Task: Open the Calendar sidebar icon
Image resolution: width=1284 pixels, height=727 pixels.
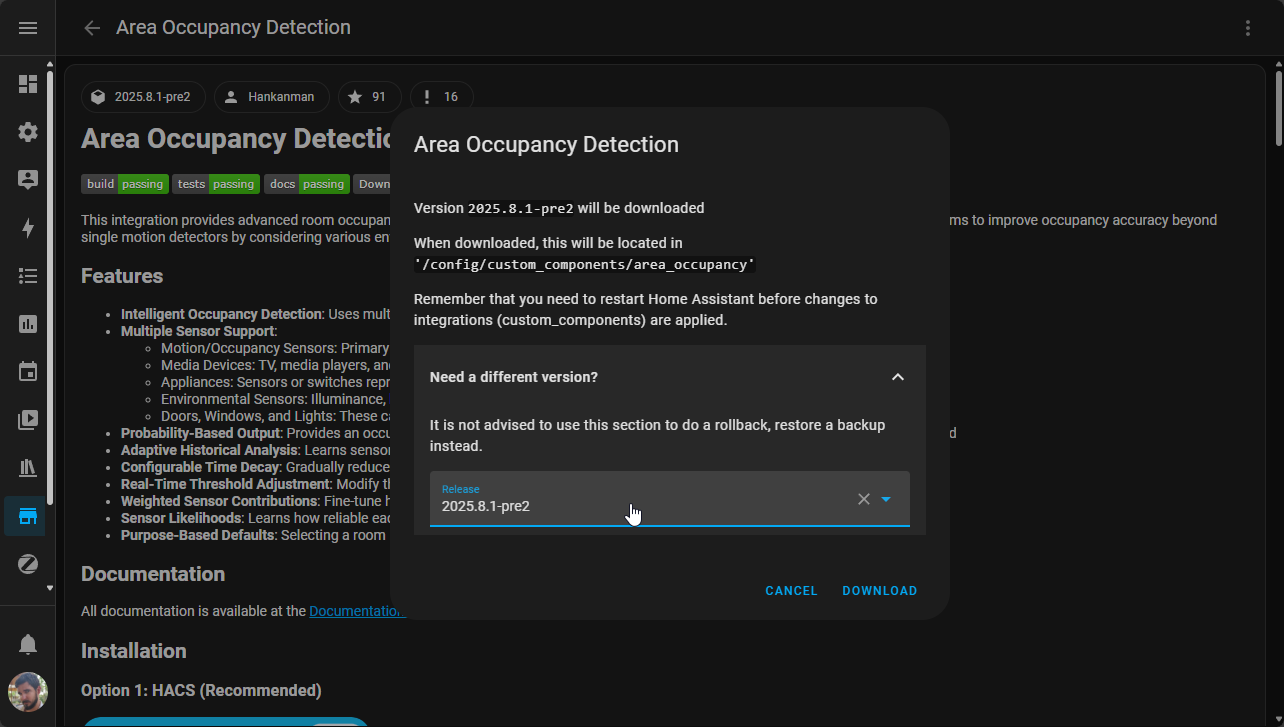Action: point(28,372)
